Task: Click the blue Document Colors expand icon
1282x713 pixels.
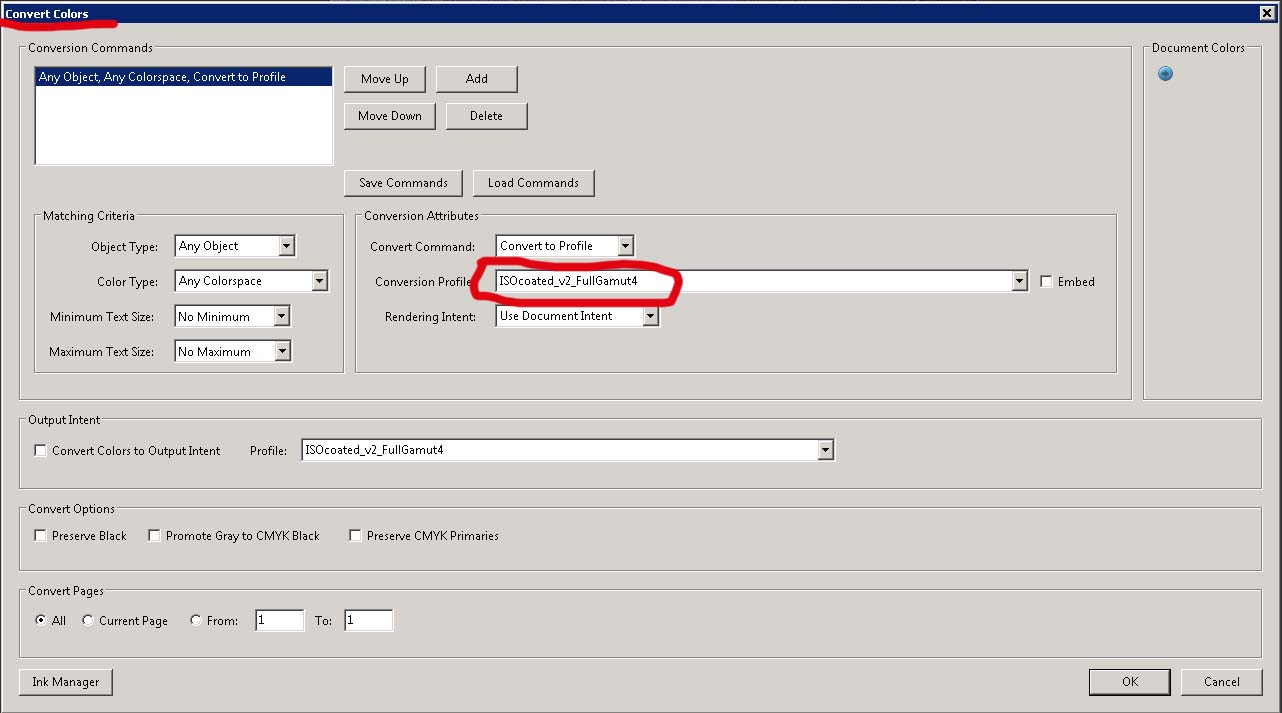Action: (x=1165, y=74)
